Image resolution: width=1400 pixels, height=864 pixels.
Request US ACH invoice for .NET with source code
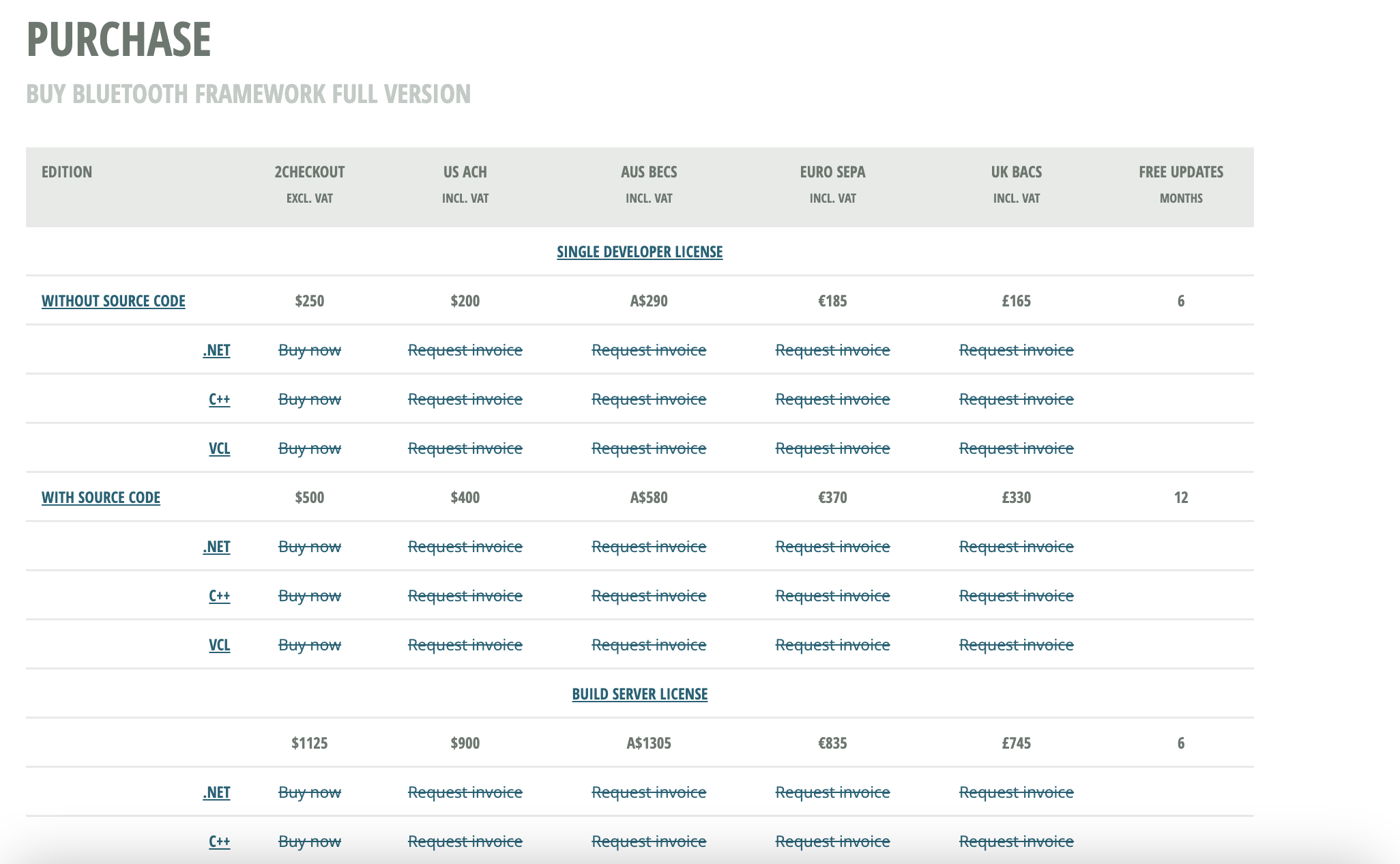pos(465,547)
